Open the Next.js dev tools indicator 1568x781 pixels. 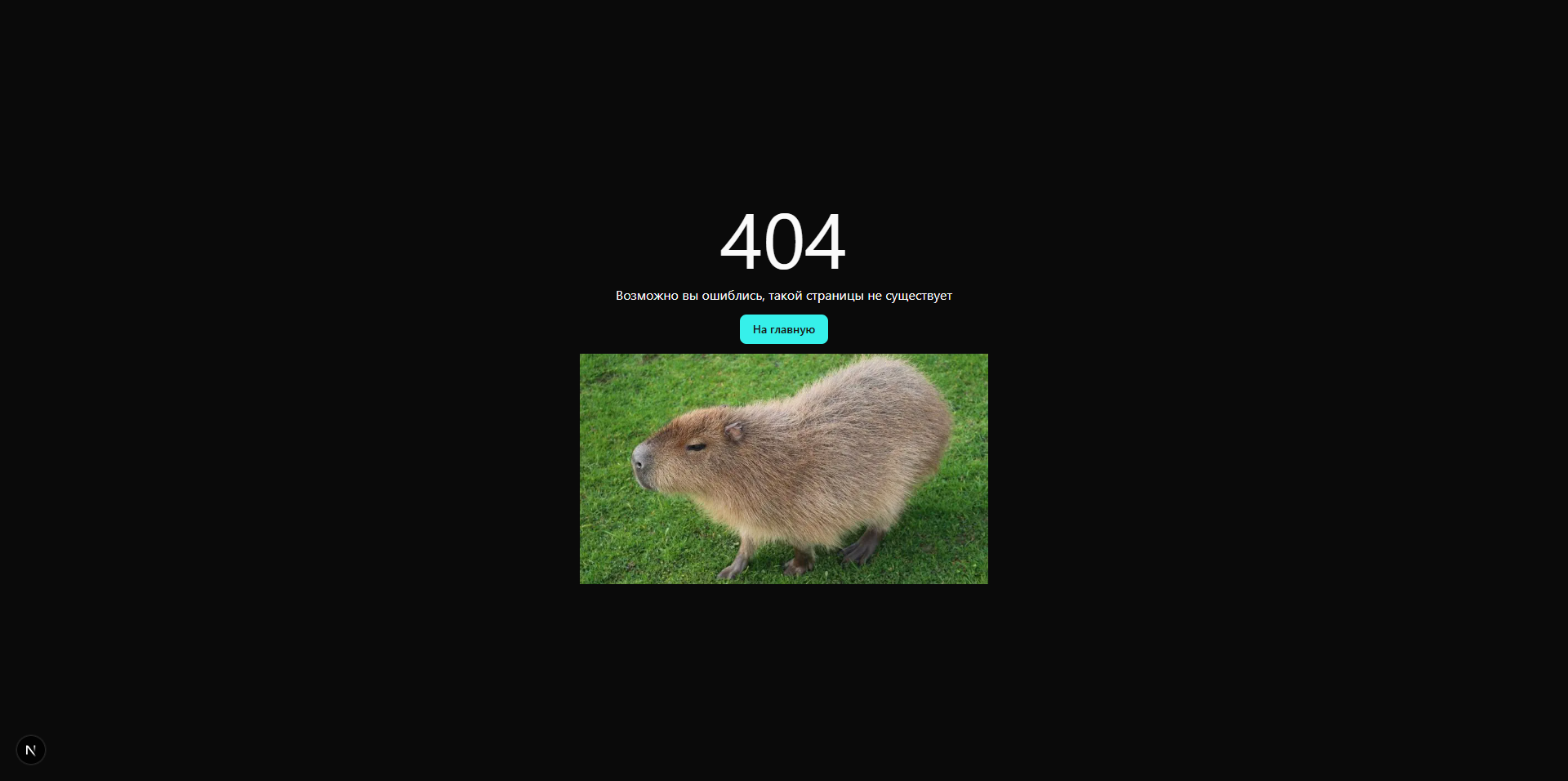click(31, 750)
